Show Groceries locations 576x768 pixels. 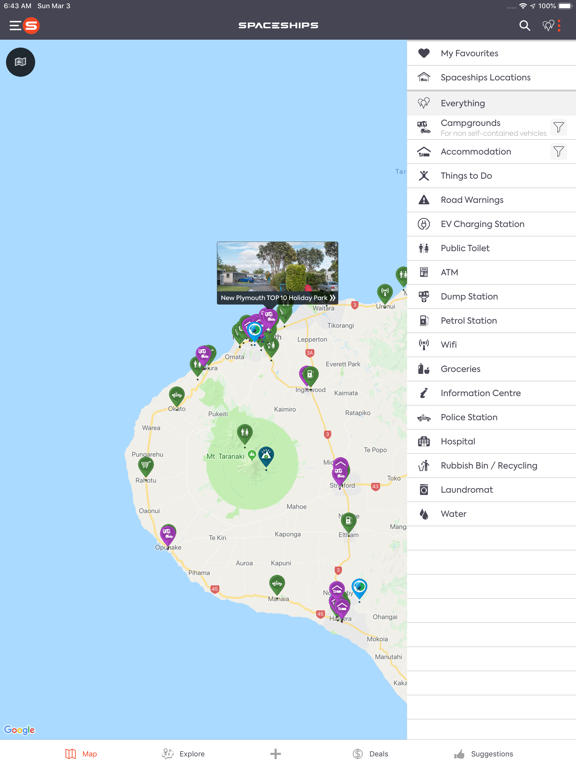click(491, 369)
